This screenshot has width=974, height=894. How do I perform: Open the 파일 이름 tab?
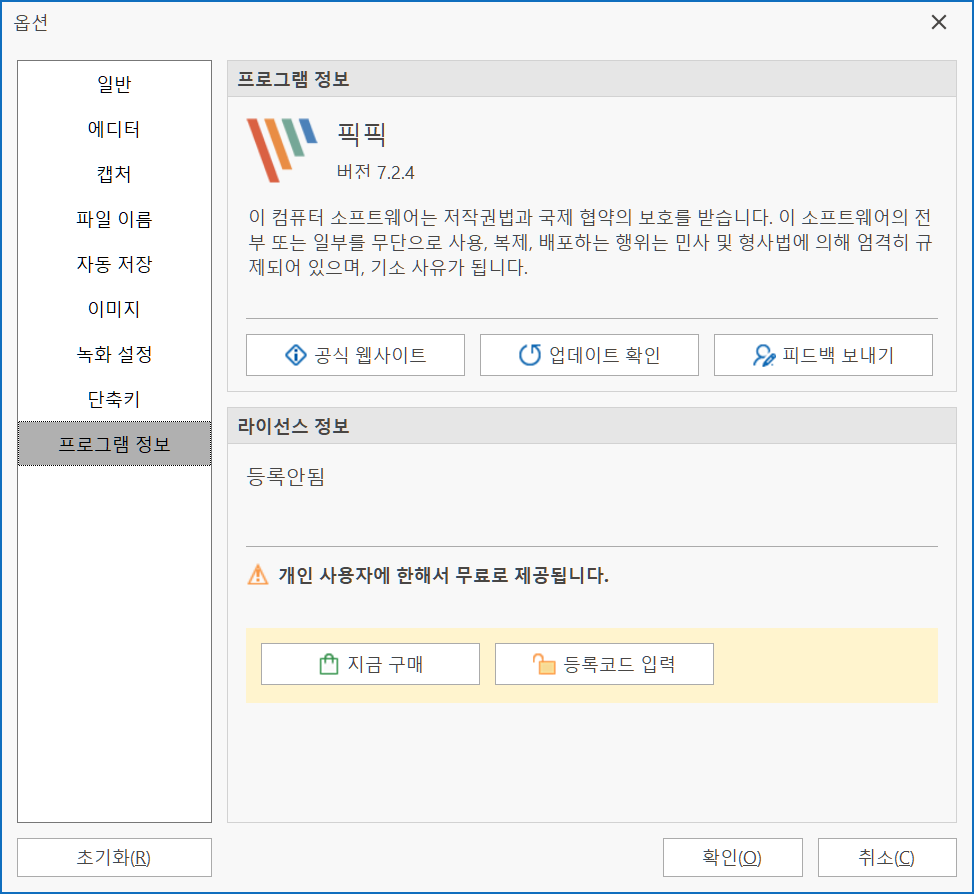(x=114, y=219)
